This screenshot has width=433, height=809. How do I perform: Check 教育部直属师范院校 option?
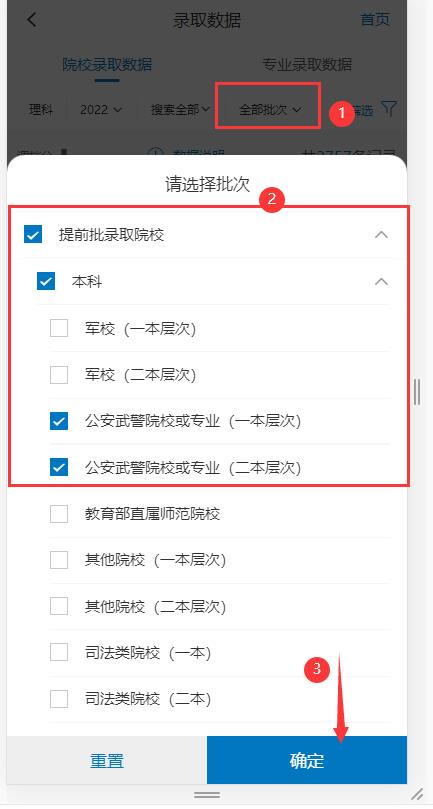click(59, 514)
